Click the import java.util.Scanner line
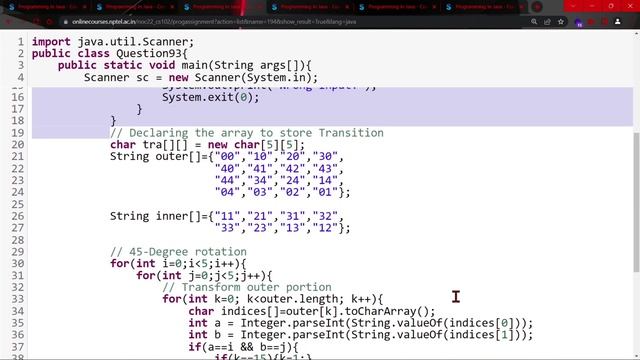The height and width of the screenshot is (360, 640). pyautogui.click(x=113, y=42)
